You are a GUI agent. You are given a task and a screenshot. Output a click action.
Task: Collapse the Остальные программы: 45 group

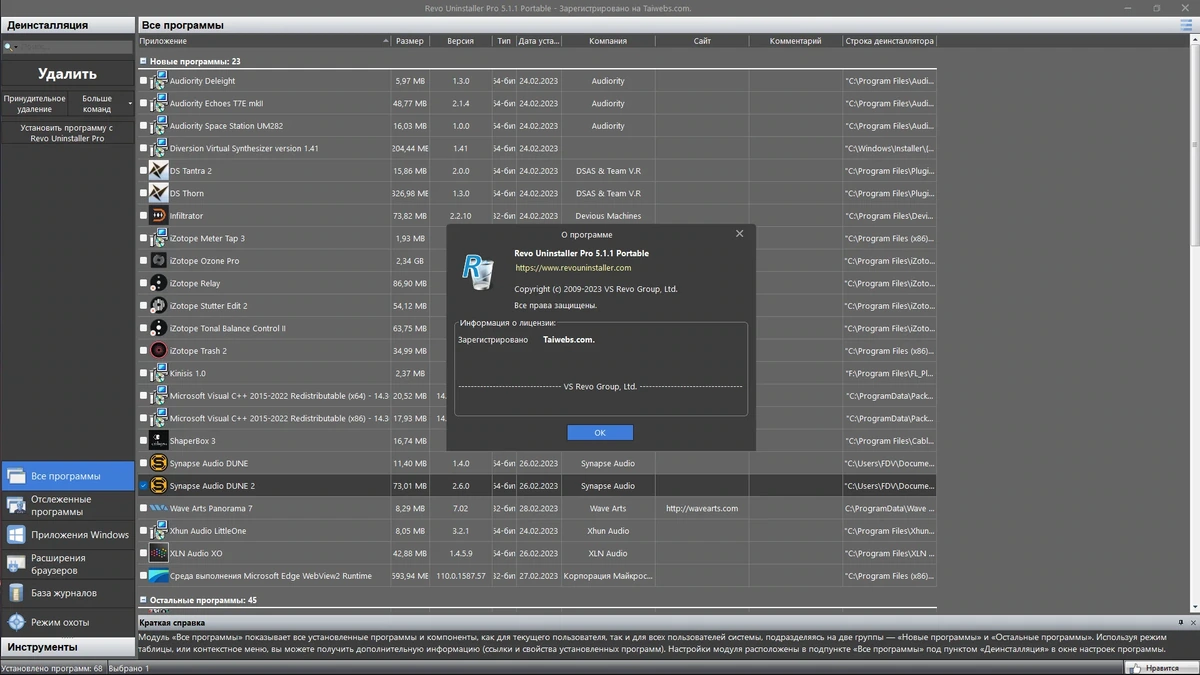143,600
